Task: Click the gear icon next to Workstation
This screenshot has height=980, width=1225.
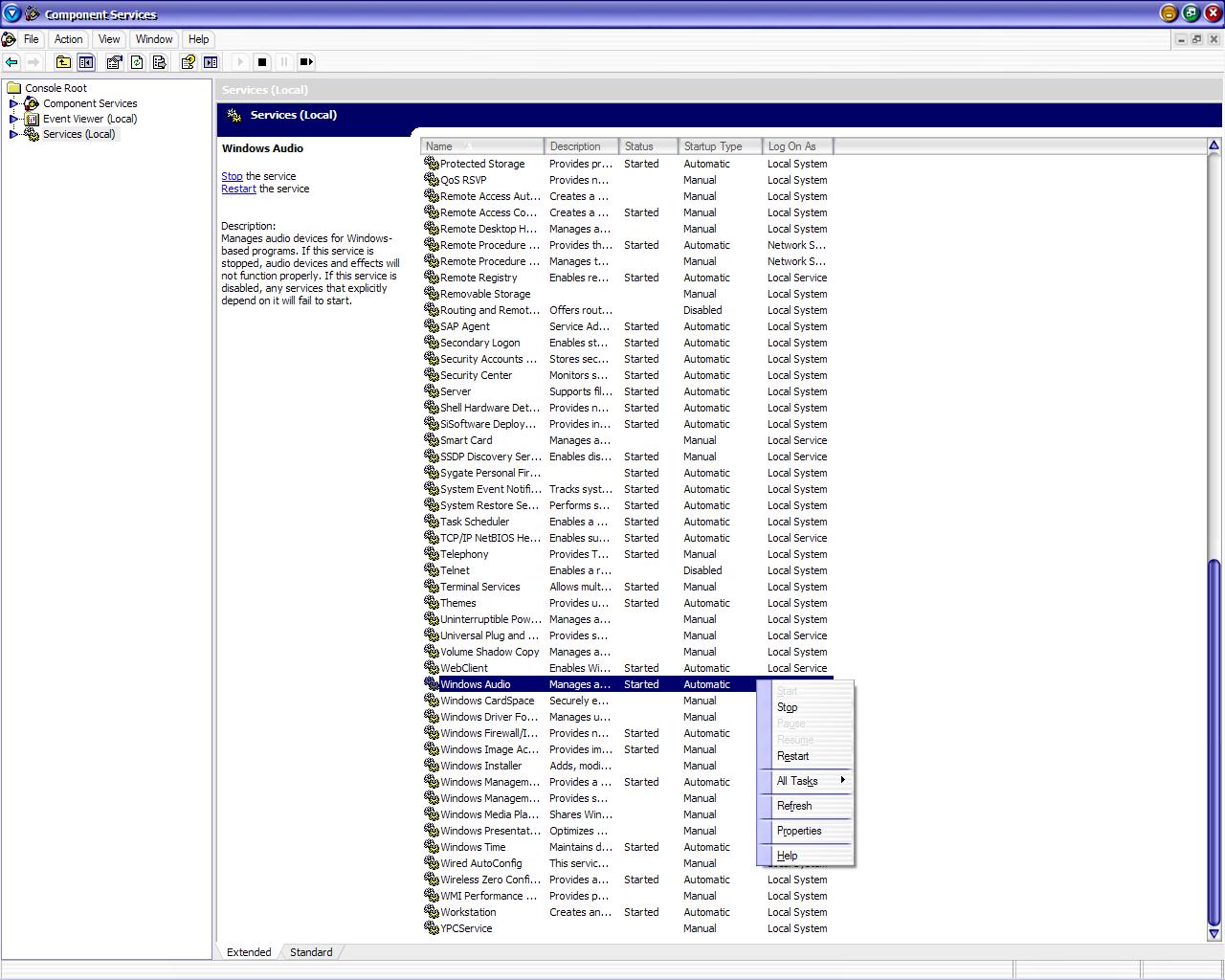Action: pos(432,912)
